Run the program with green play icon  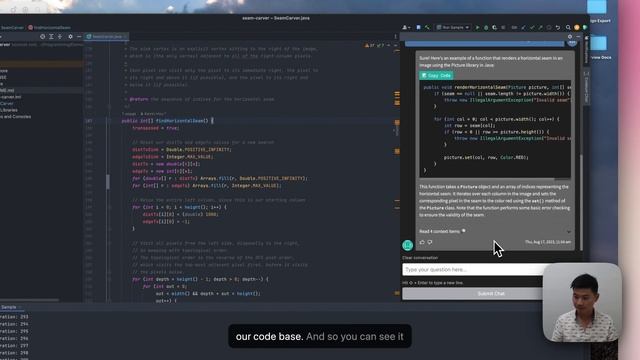477,27
